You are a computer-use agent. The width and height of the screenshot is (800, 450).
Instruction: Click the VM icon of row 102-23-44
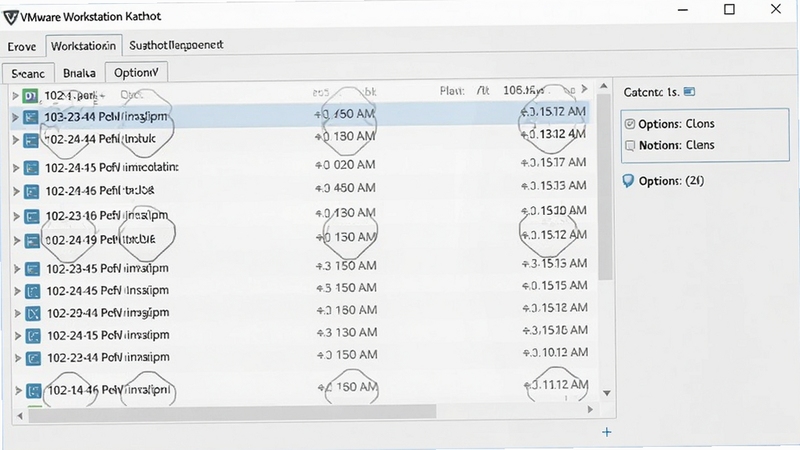(x=33, y=358)
